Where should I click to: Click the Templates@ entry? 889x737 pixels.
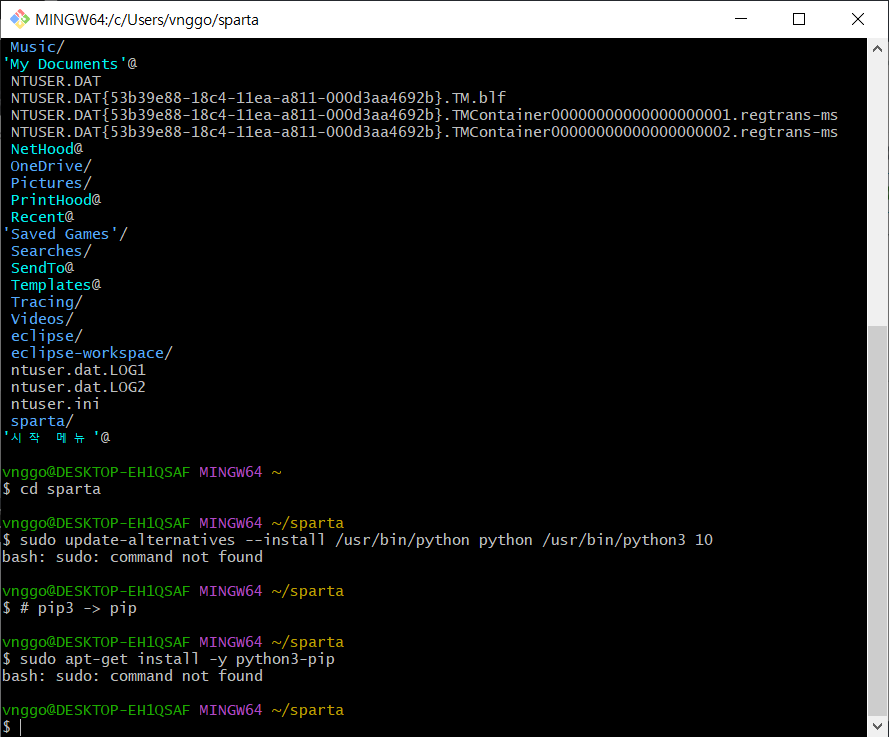pos(56,285)
